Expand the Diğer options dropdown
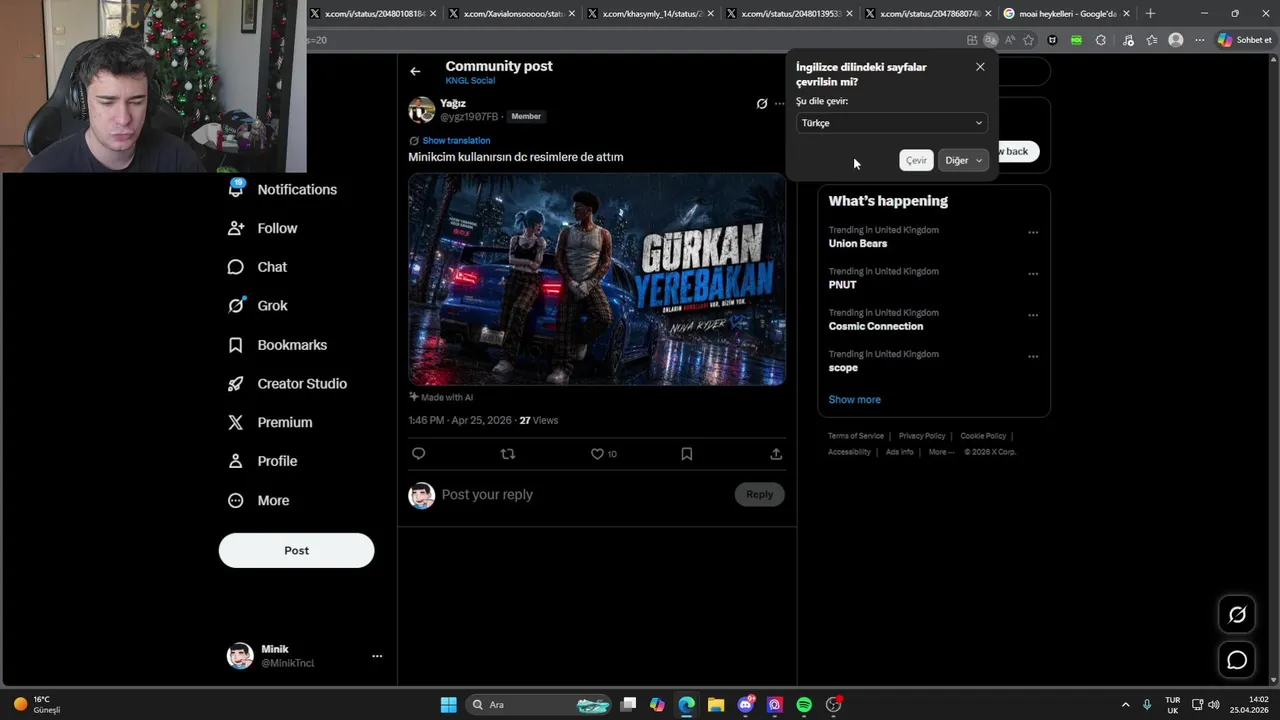This screenshot has height=720, width=1280. click(x=963, y=161)
